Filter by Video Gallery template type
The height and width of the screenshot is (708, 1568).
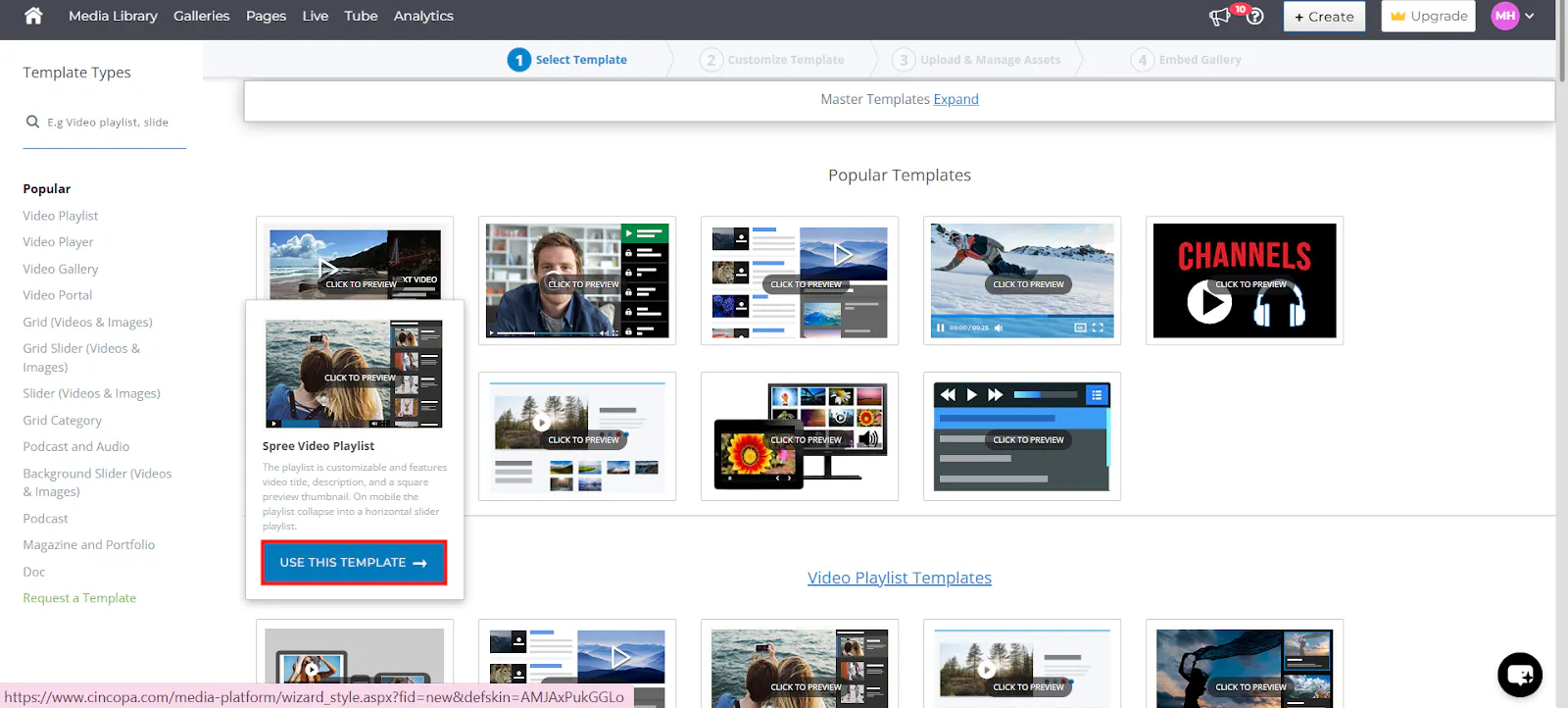pyautogui.click(x=61, y=269)
